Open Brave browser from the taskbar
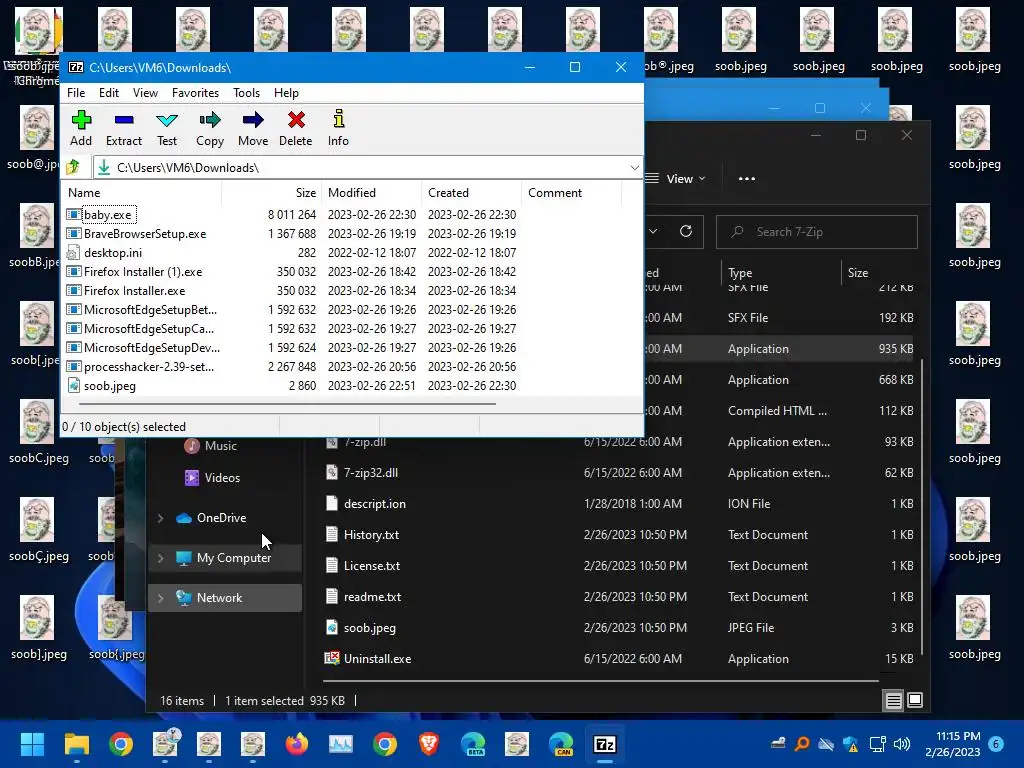Image resolution: width=1024 pixels, height=768 pixels. pos(428,744)
